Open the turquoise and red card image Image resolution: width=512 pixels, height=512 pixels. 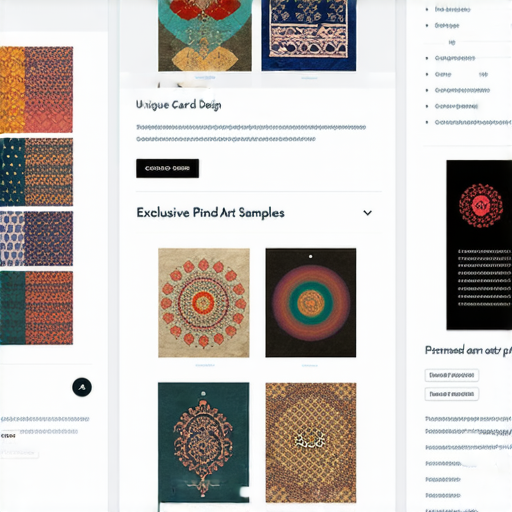(x=205, y=35)
